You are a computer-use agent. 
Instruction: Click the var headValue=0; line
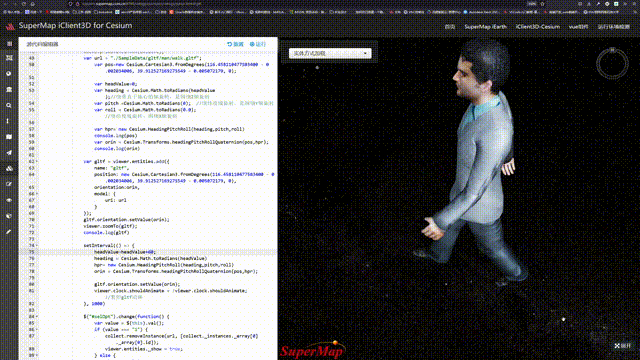pos(116,84)
